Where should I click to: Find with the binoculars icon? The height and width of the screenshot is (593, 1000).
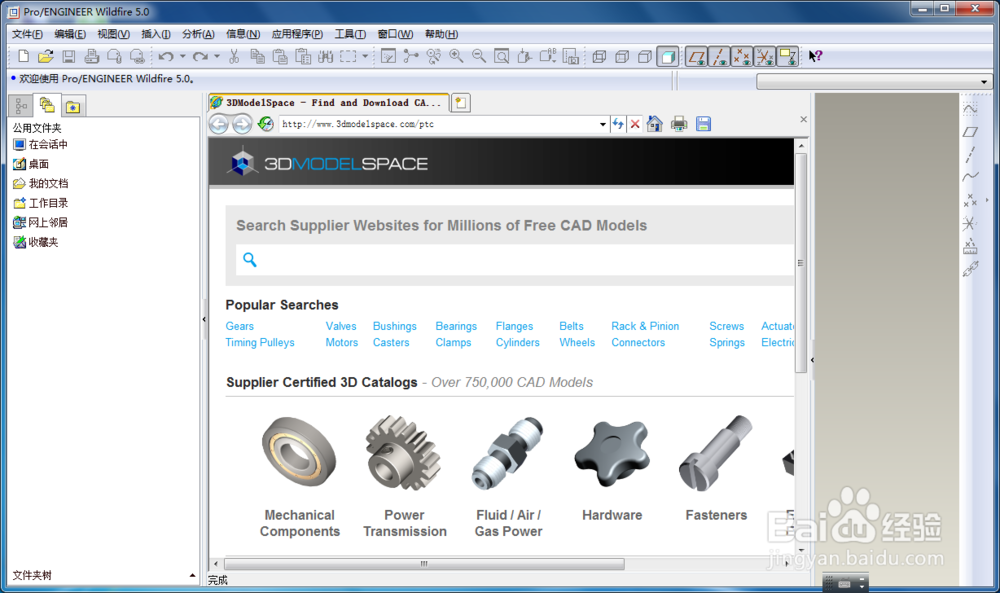click(x=326, y=57)
